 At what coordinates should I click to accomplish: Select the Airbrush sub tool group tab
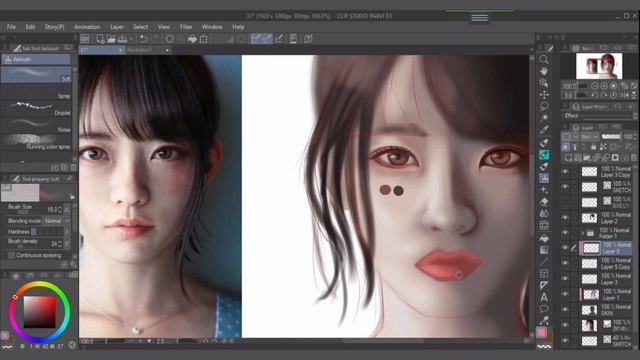click(x=36, y=60)
